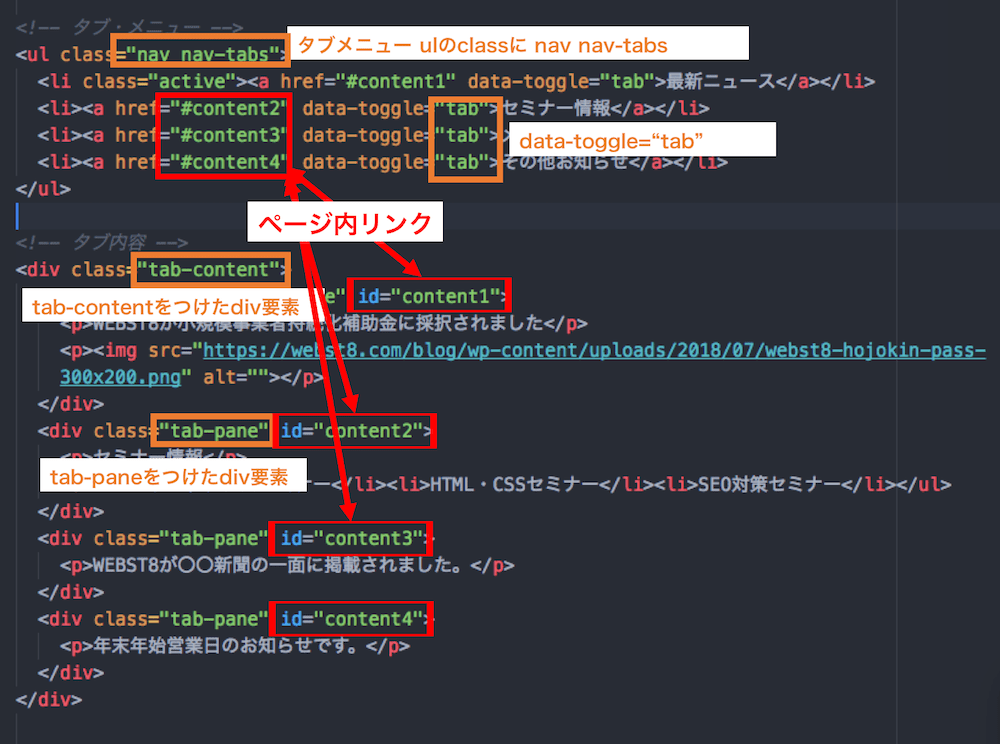Select the annotation "タブメニュー ulのclassに nav nav-tabs"
The height and width of the screenshot is (744, 1000).
coord(516,43)
